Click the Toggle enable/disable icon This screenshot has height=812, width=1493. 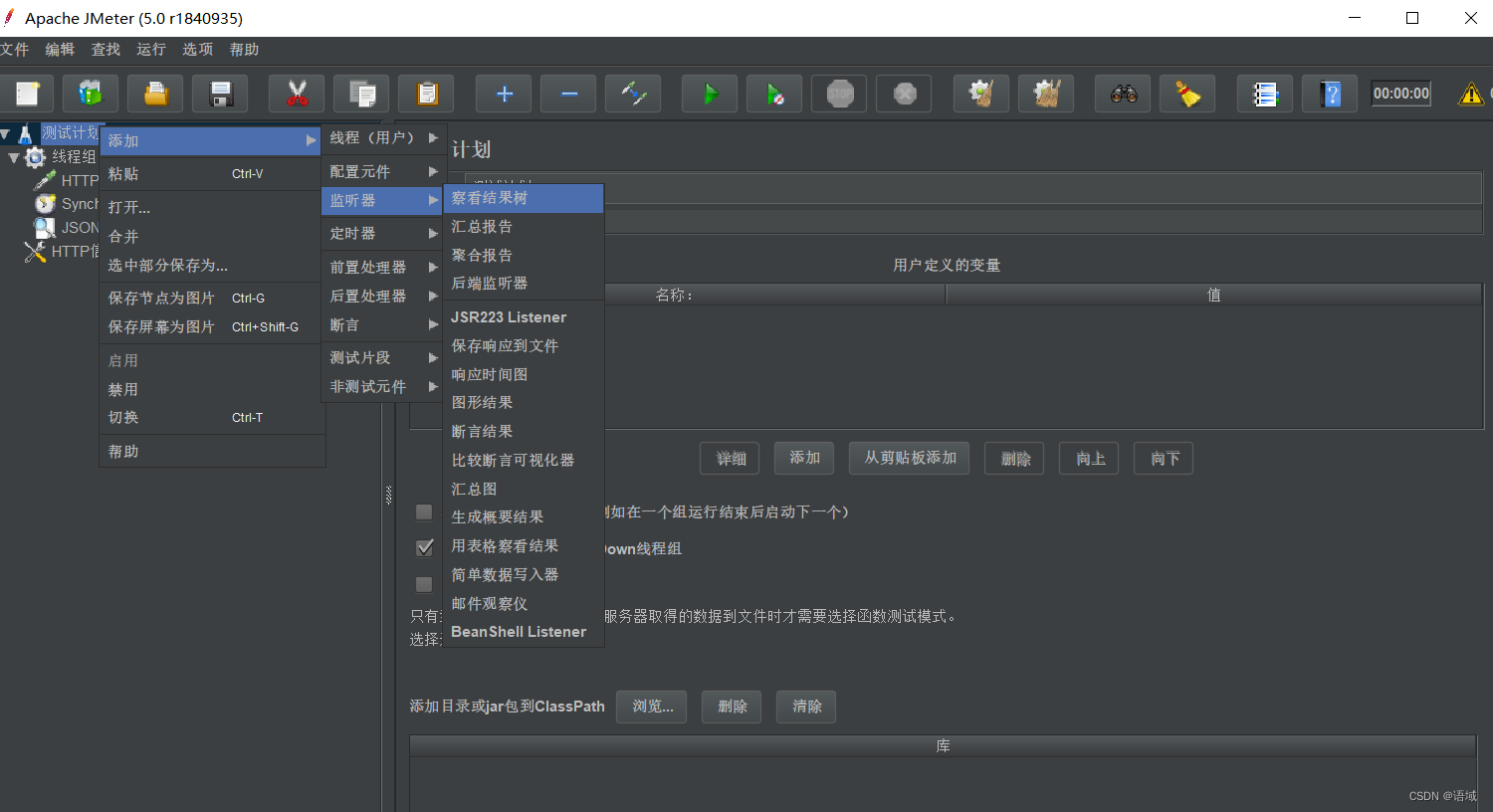(x=633, y=94)
